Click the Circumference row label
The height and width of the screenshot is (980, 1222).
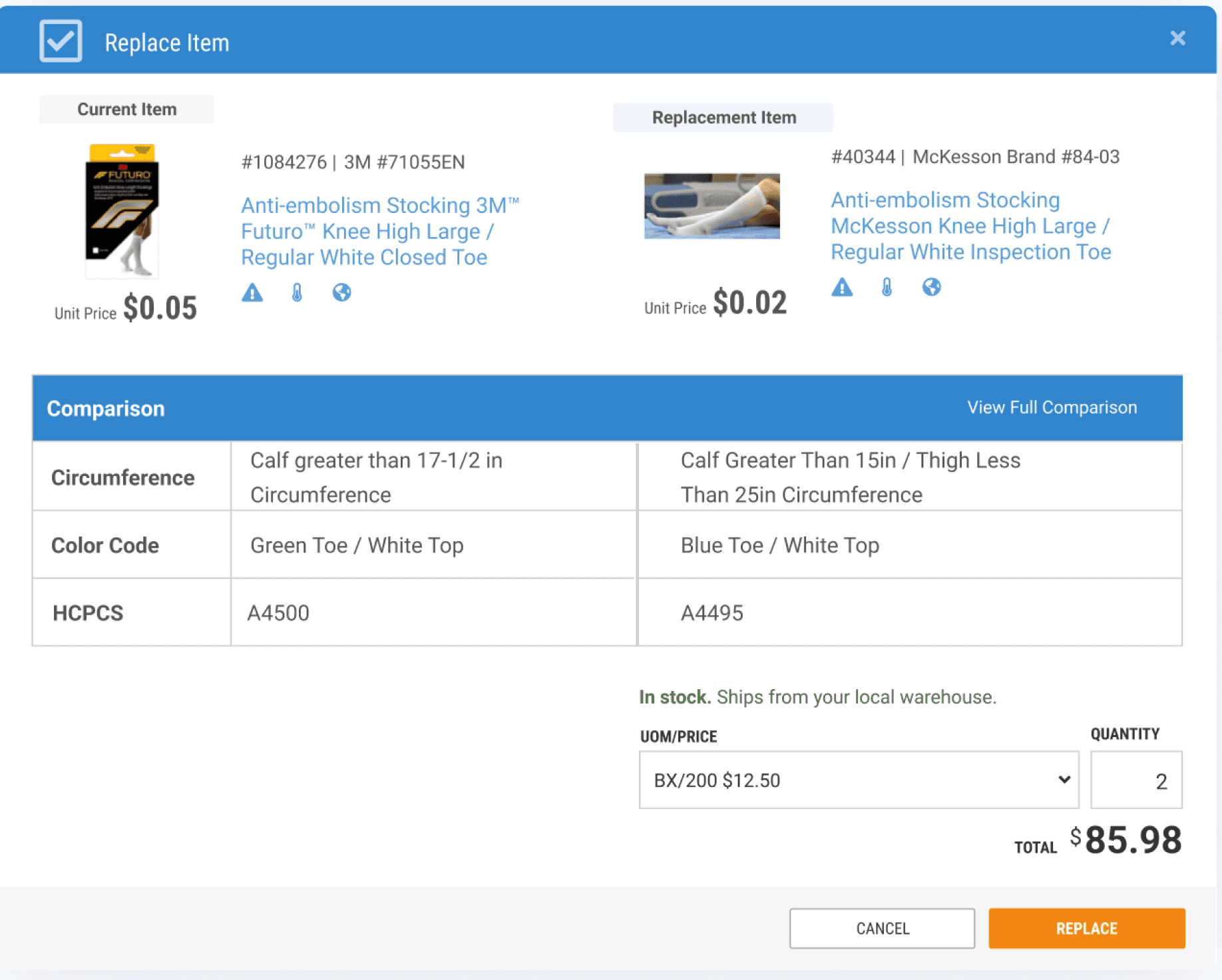point(122,477)
